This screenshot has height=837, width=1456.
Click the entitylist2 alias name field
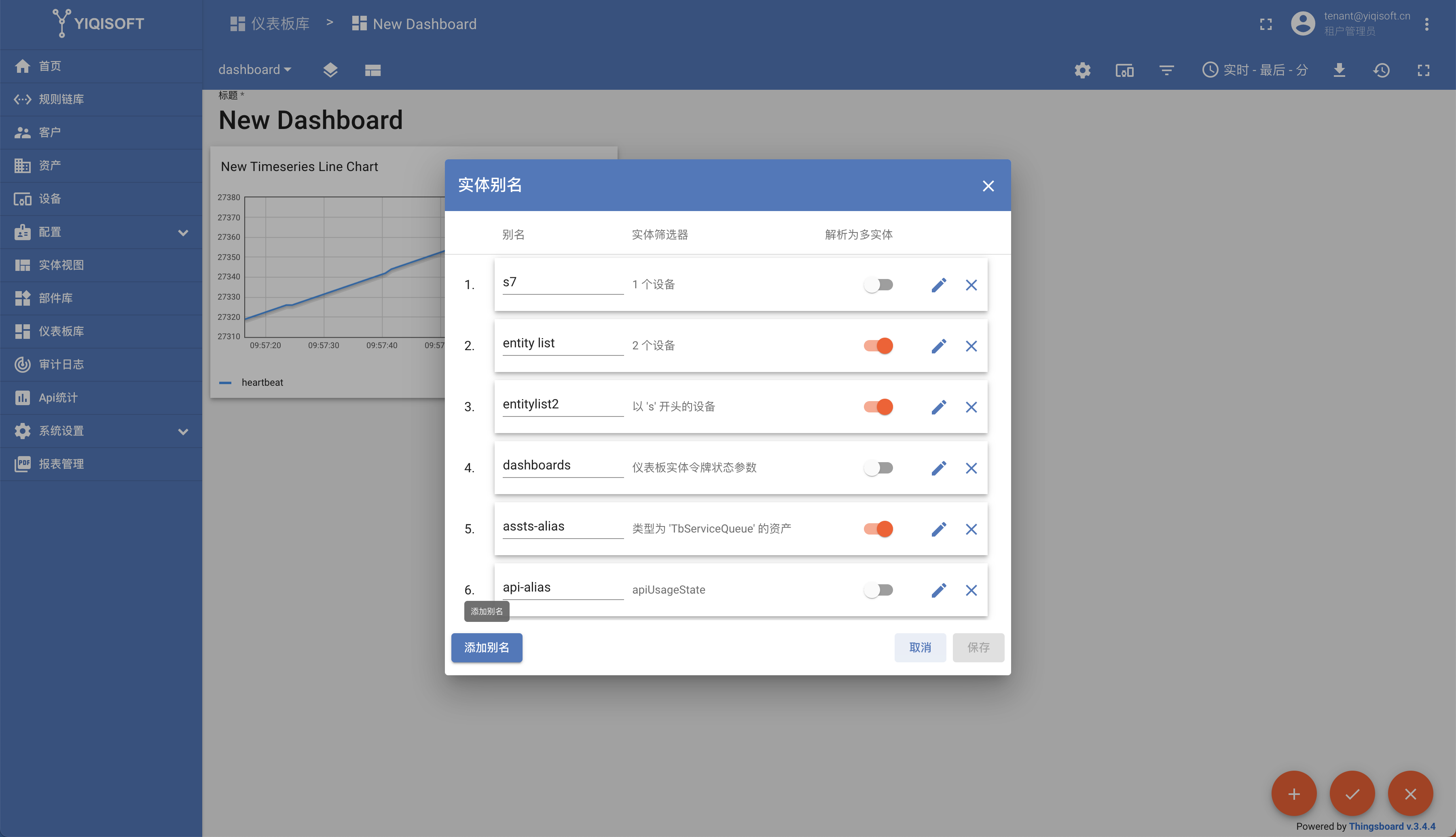coord(562,404)
